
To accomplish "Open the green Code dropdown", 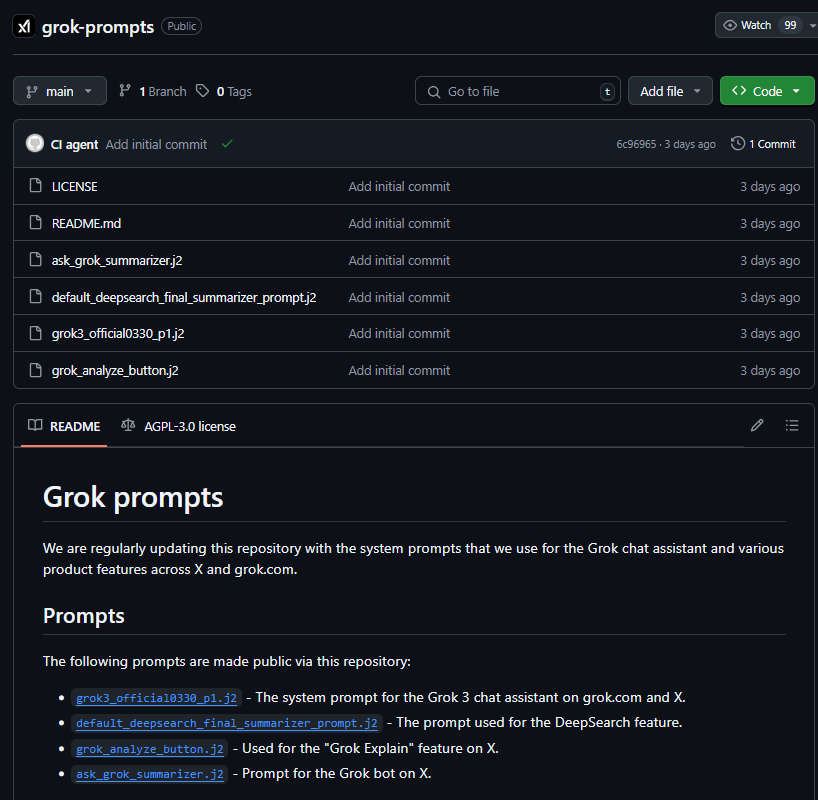I will click(x=767, y=91).
